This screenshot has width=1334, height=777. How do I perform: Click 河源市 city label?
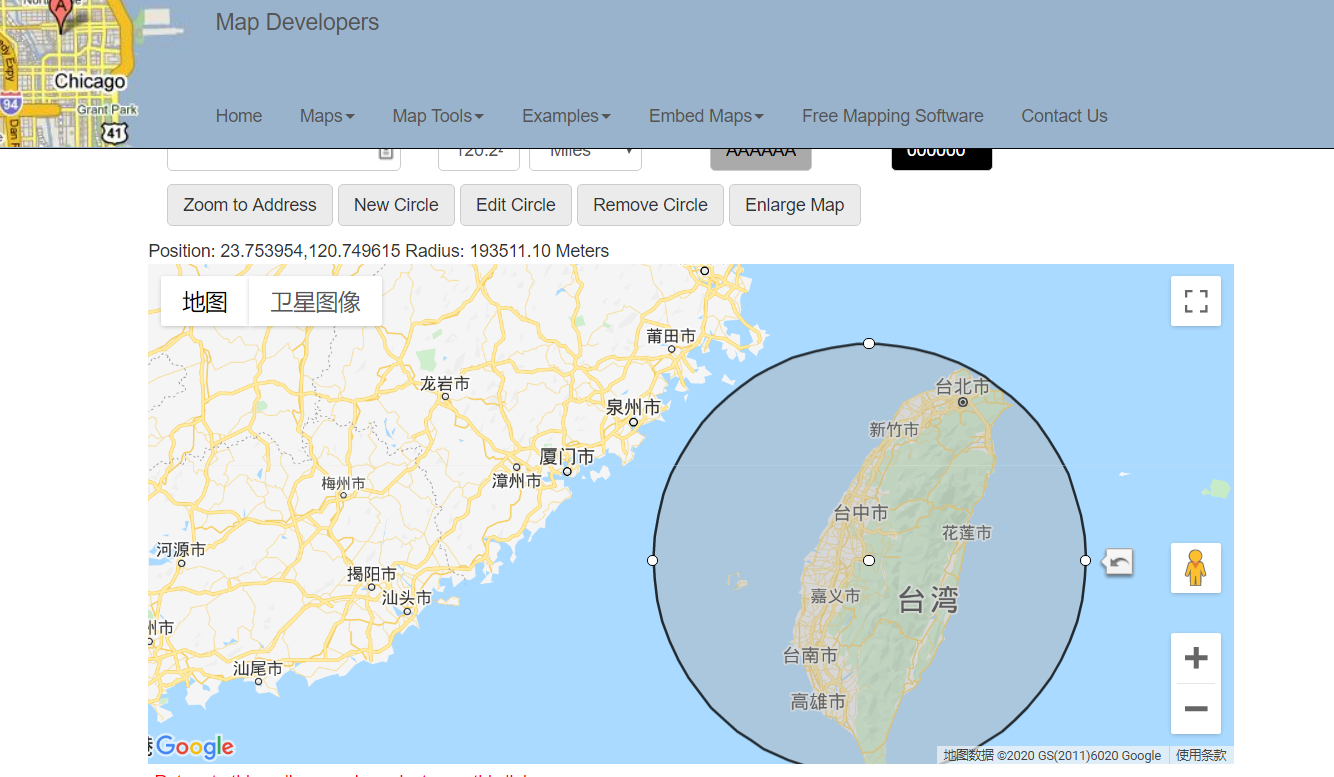tap(181, 550)
